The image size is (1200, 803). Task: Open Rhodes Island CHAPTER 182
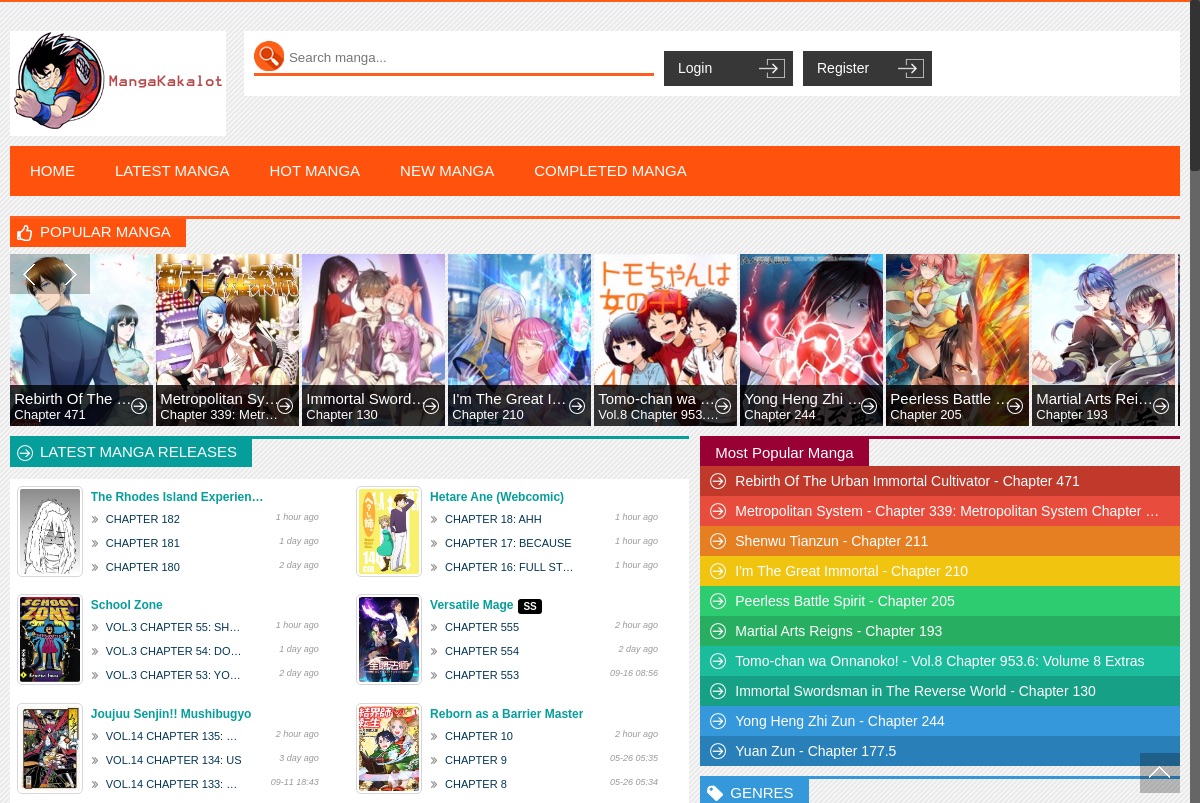pyautogui.click(x=143, y=519)
